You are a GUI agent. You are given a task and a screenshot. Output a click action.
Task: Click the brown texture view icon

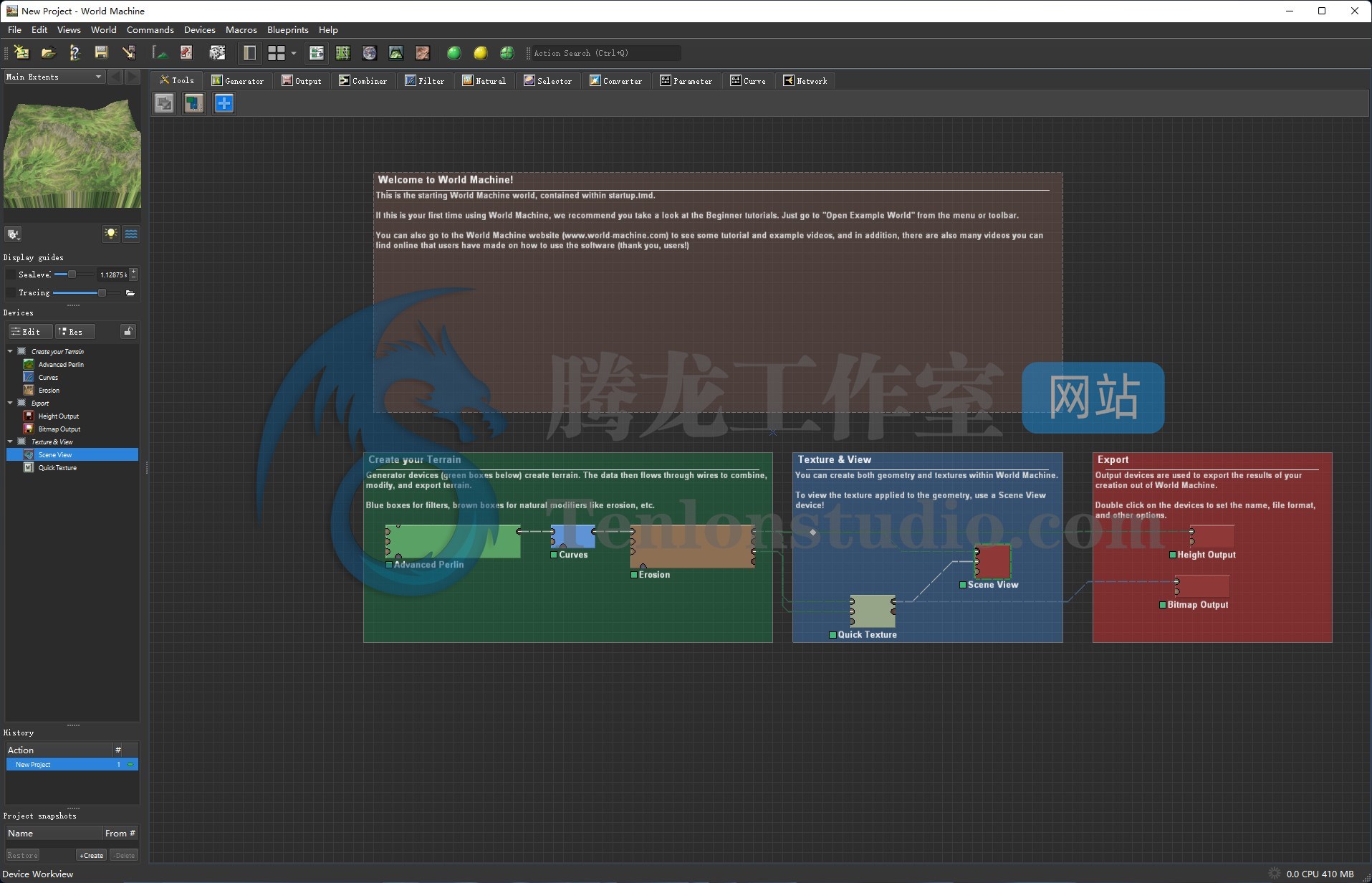423,53
